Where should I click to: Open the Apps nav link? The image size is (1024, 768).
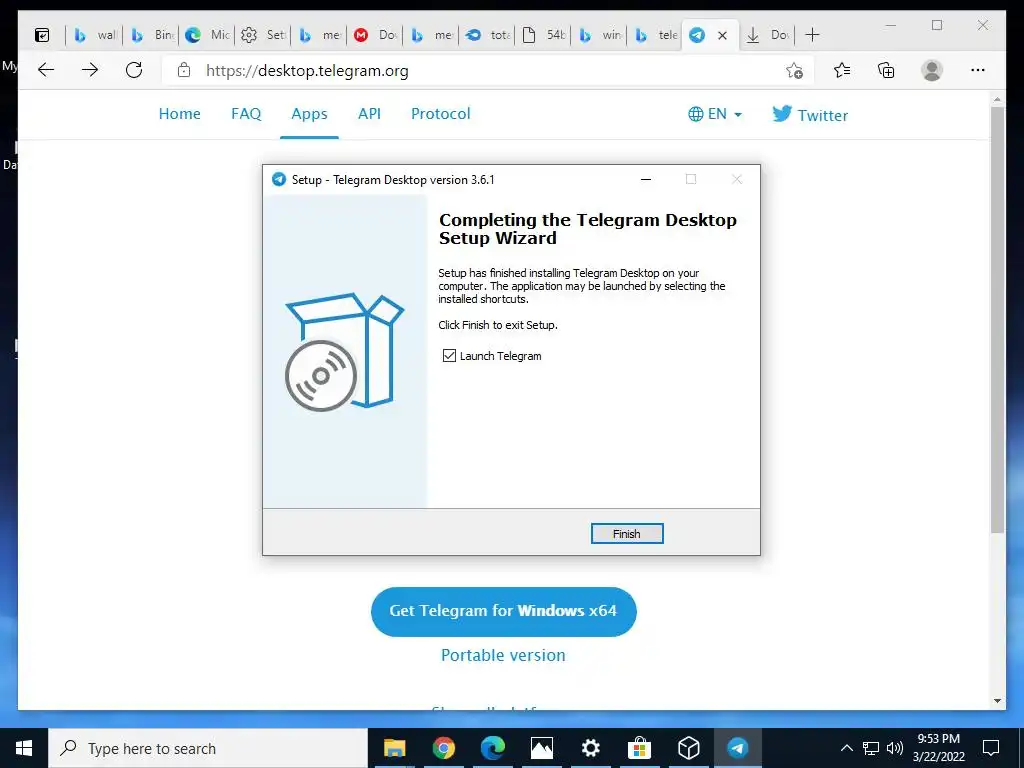310,114
